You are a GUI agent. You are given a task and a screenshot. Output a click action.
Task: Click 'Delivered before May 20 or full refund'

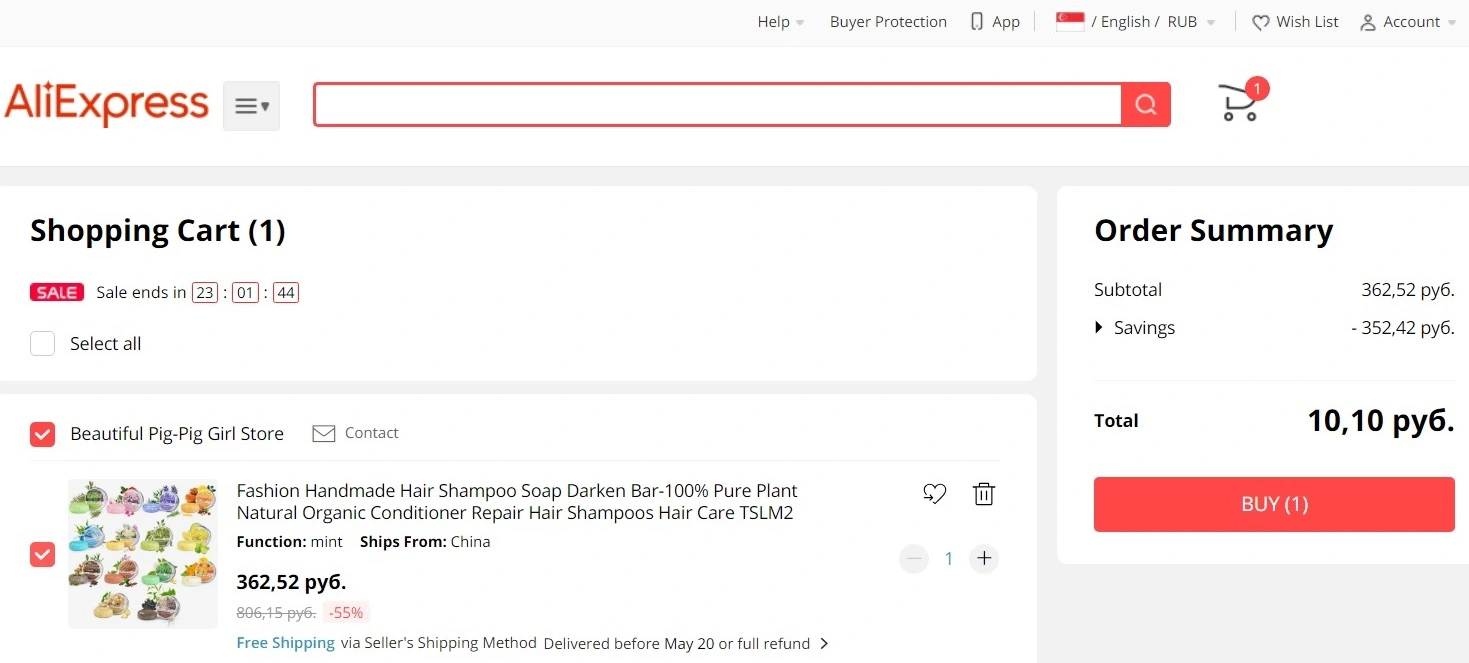pos(677,644)
